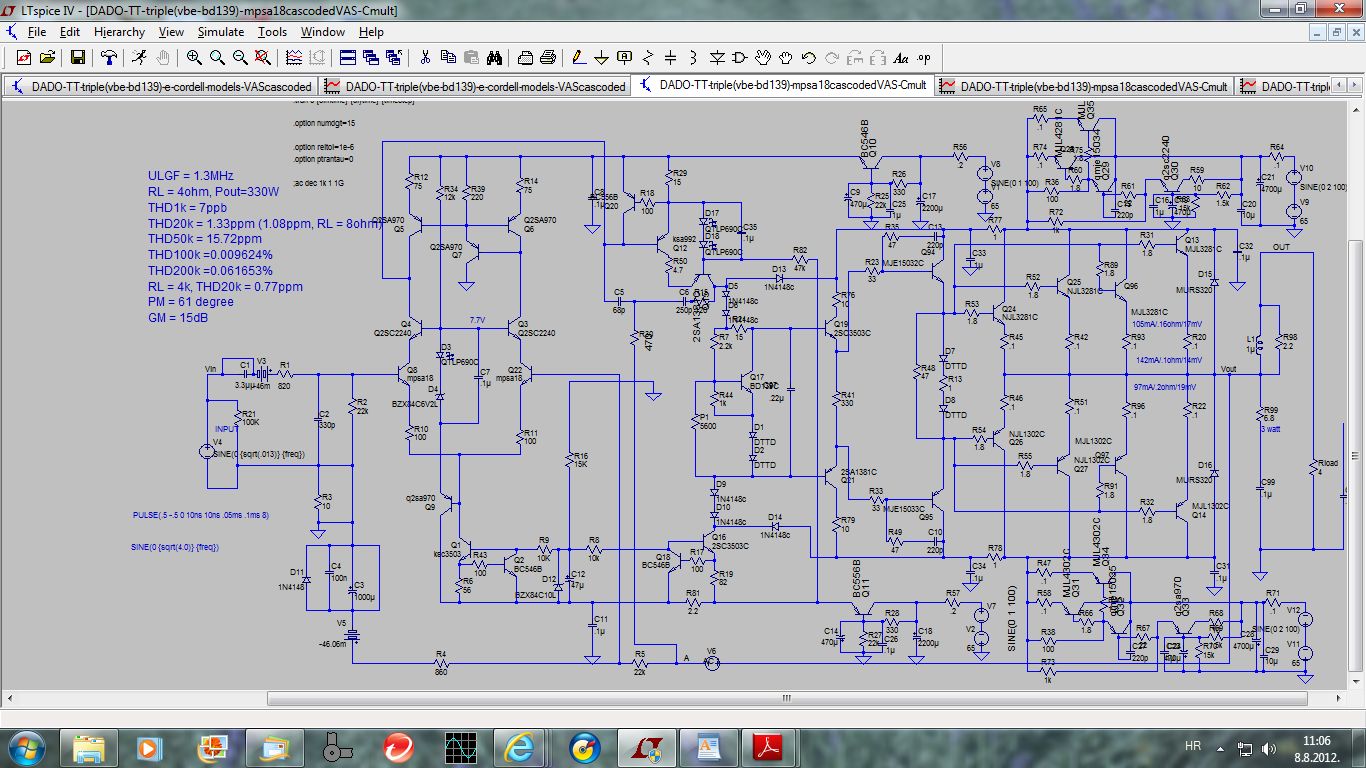Click the tab scroll right arrow

click(1355, 86)
